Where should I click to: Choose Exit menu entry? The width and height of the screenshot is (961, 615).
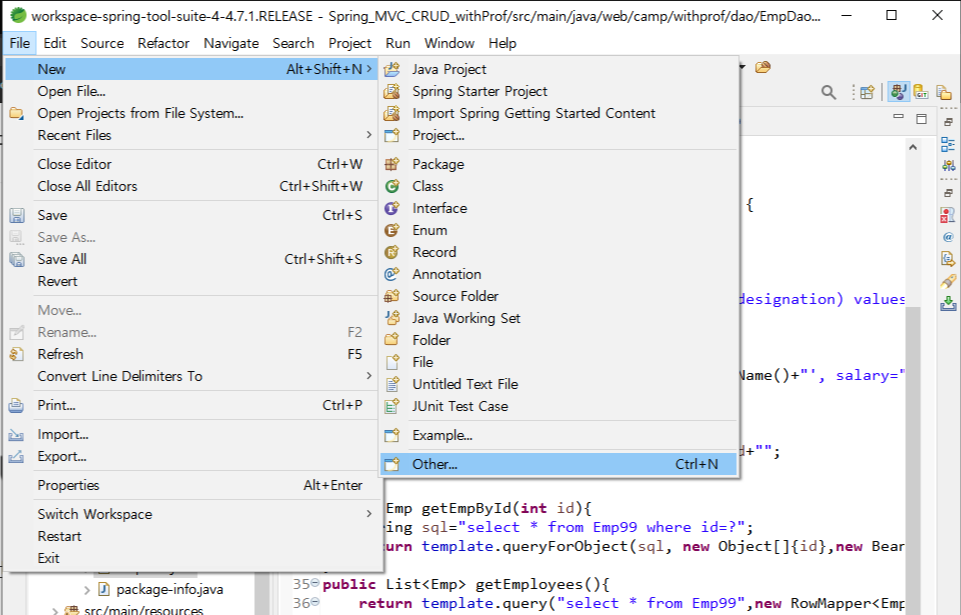[x=191, y=559]
